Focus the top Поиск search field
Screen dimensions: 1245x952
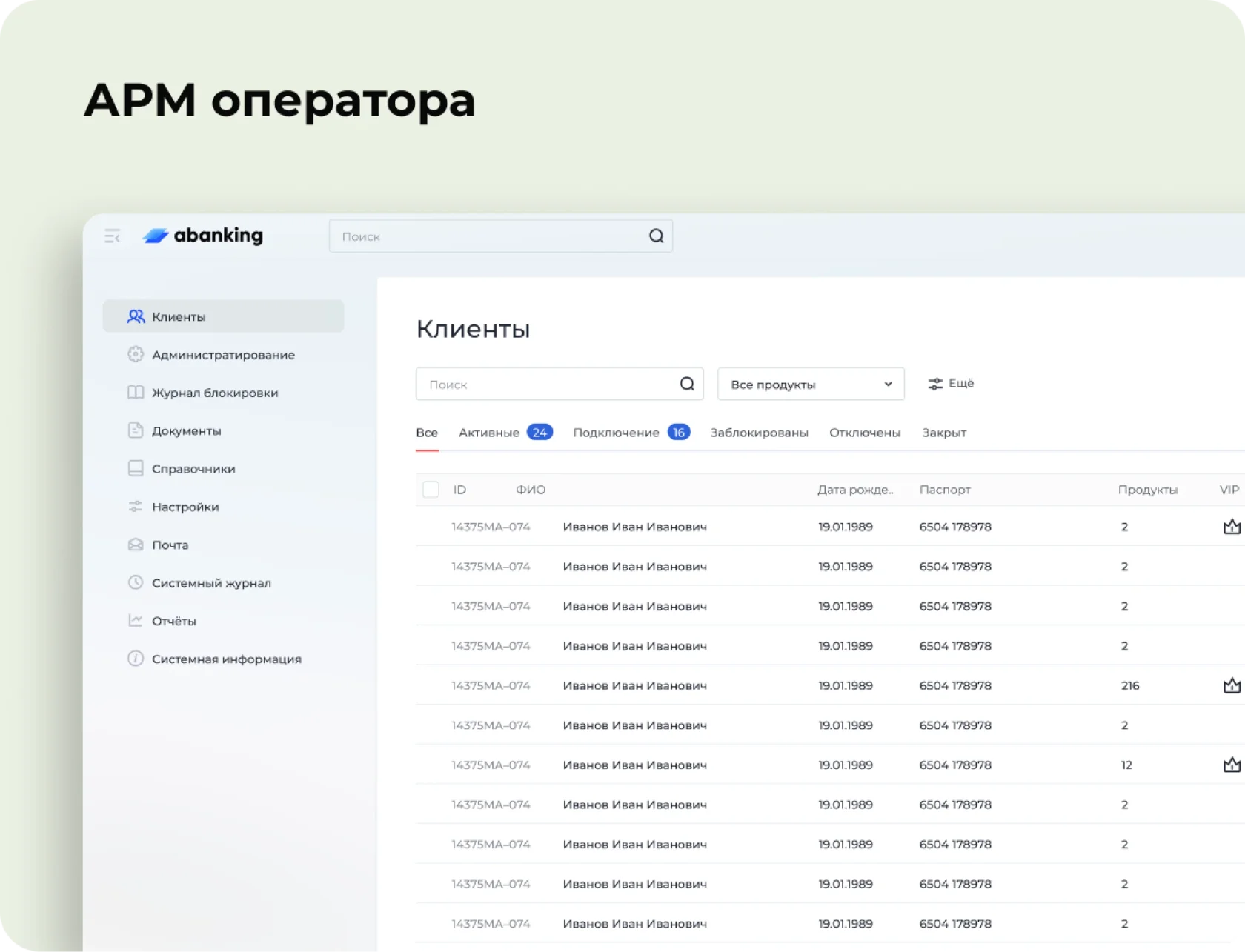pyautogui.click(x=501, y=236)
